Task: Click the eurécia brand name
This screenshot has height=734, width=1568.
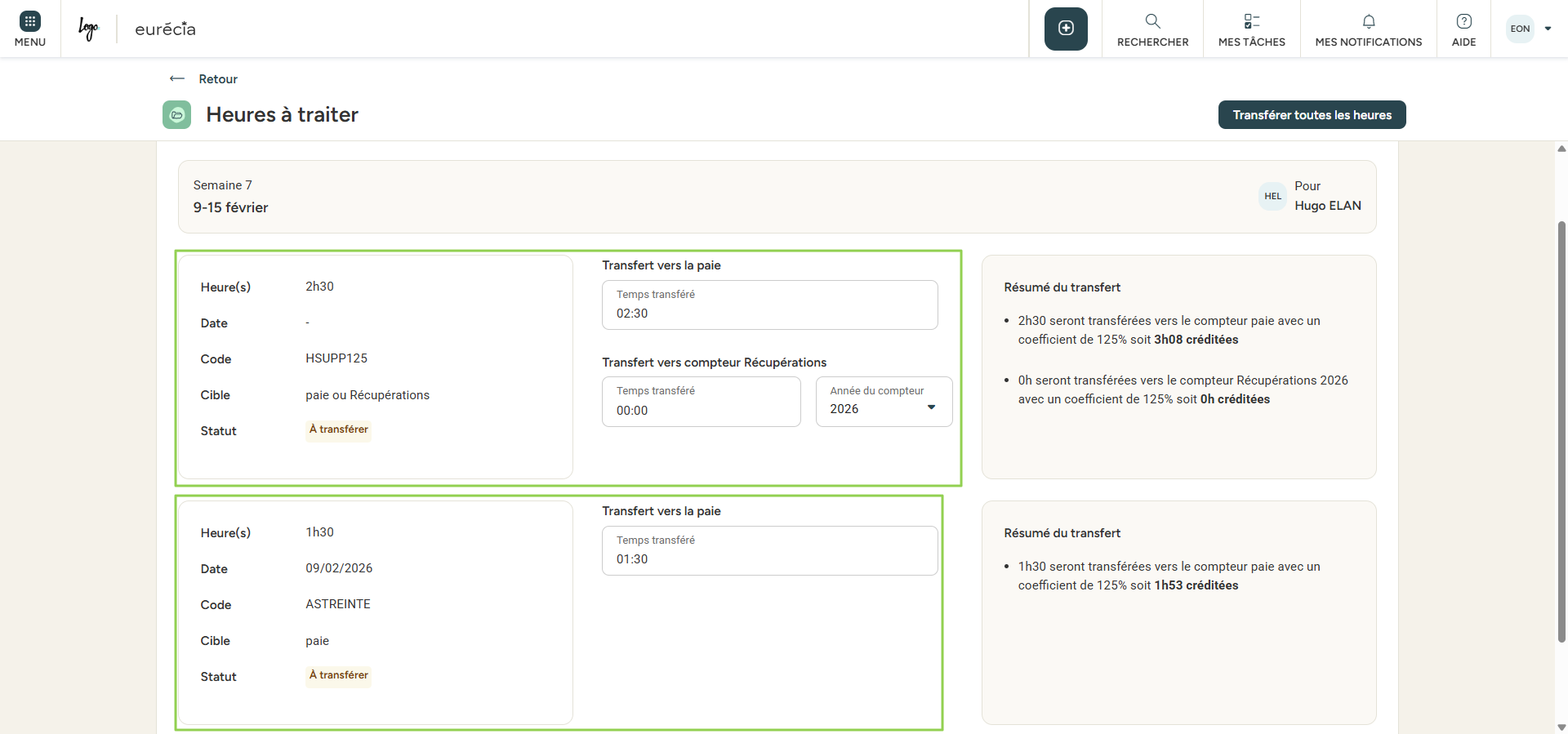Action: [165, 29]
